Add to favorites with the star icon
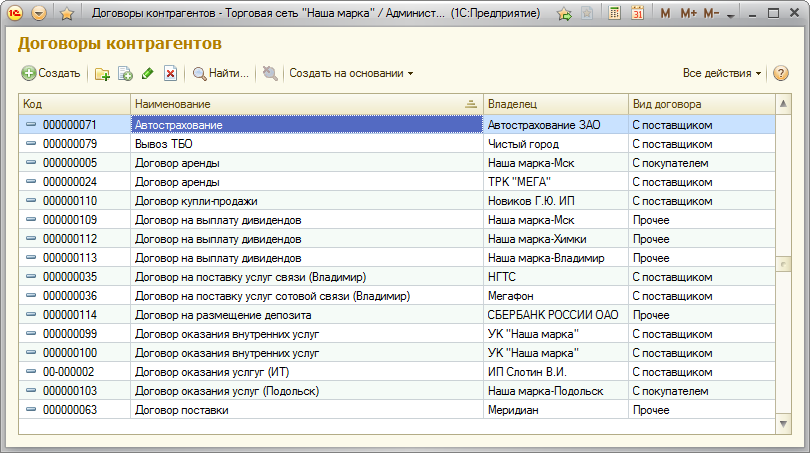 [67, 14]
